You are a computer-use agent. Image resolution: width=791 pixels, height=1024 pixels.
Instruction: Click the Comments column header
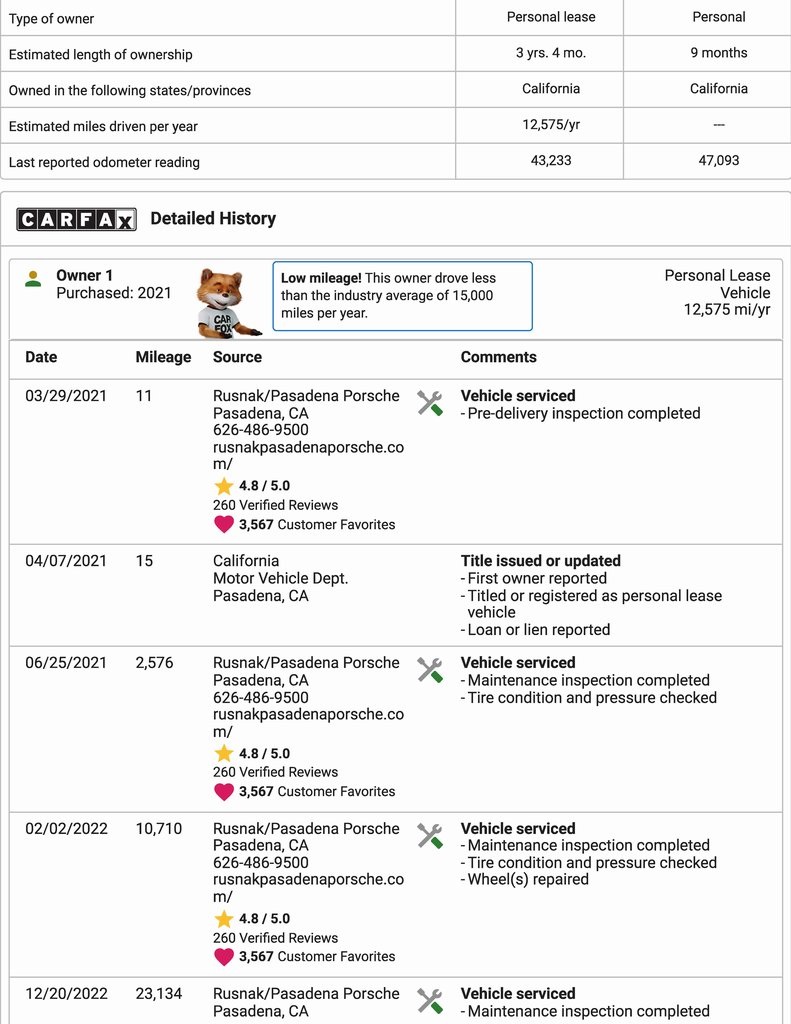point(498,357)
